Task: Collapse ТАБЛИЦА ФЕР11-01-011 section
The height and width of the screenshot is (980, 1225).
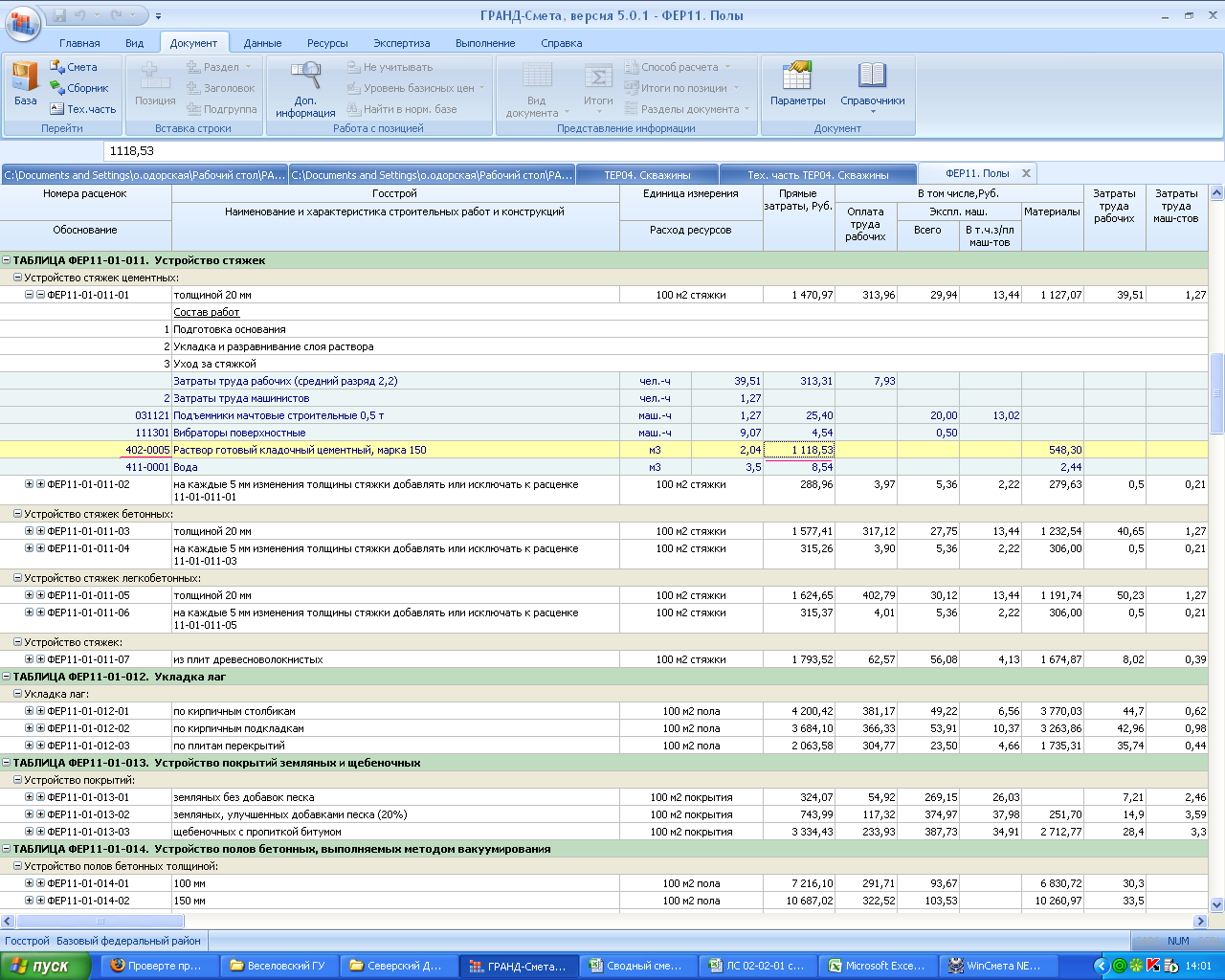Action: (7, 260)
